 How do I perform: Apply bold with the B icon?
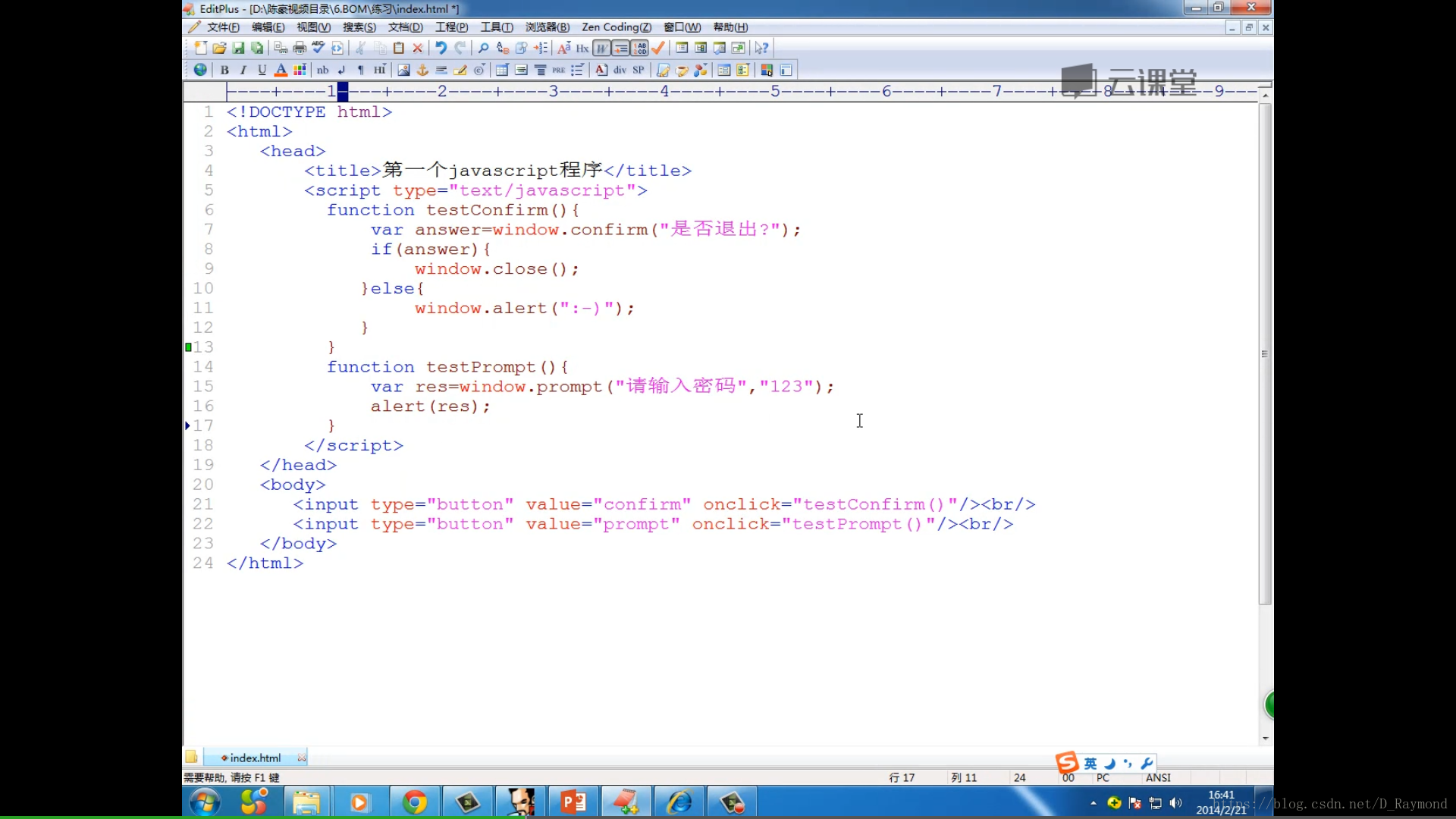(x=224, y=70)
